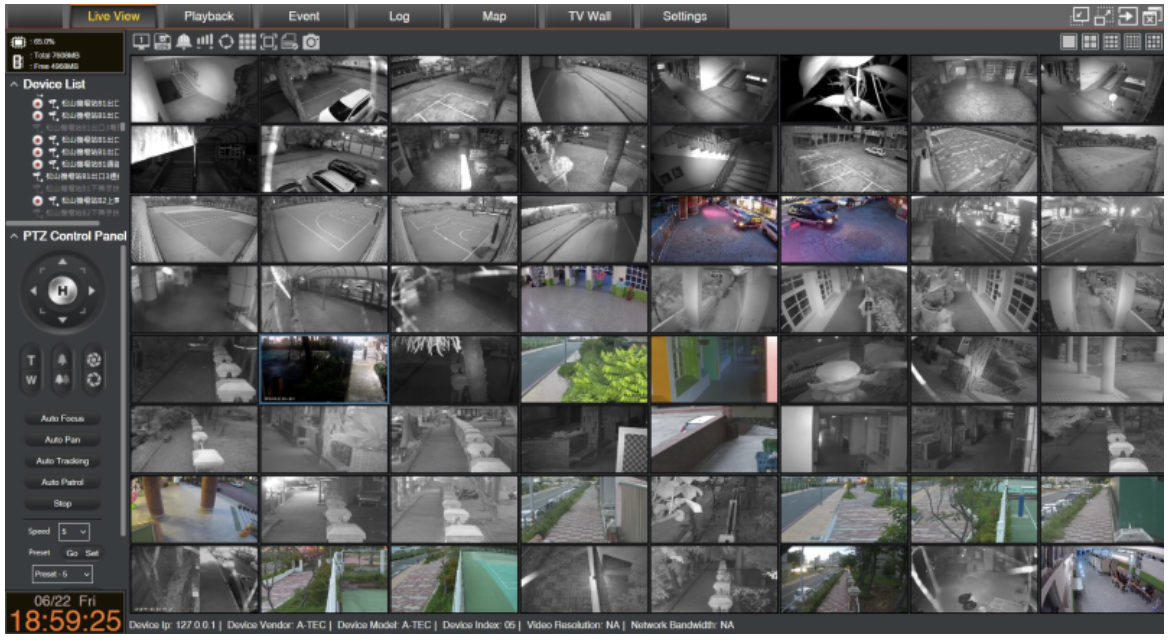1174x640 pixels.
Task: Select the bright green bush camera feed
Action: click(x=584, y=370)
